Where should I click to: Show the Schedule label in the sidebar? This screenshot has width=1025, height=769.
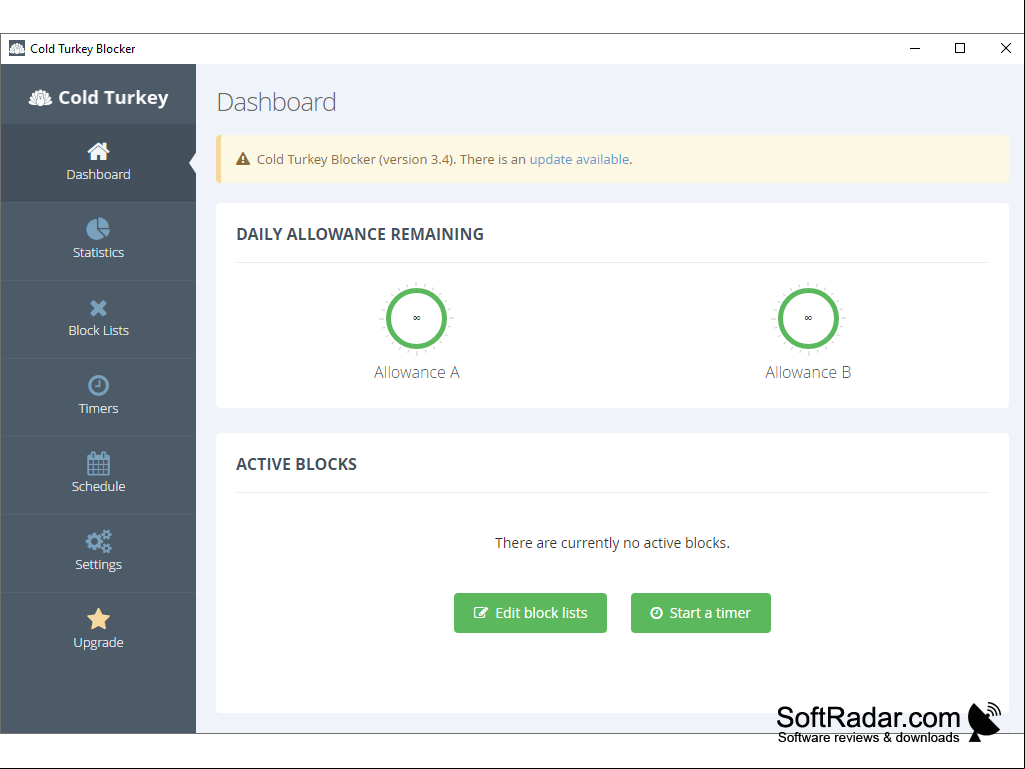click(98, 487)
